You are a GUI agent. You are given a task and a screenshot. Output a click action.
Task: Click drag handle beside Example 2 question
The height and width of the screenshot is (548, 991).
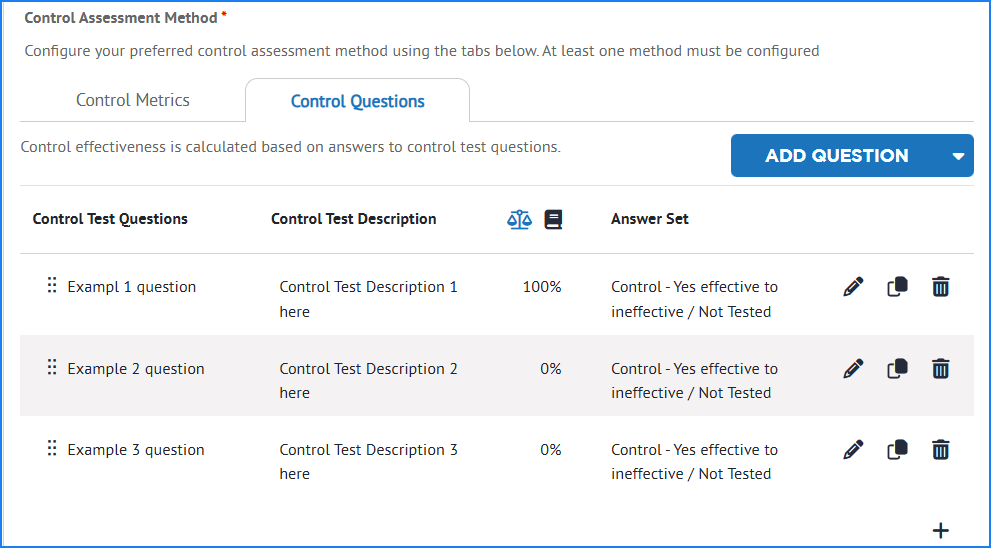click(x=52, y=367)
